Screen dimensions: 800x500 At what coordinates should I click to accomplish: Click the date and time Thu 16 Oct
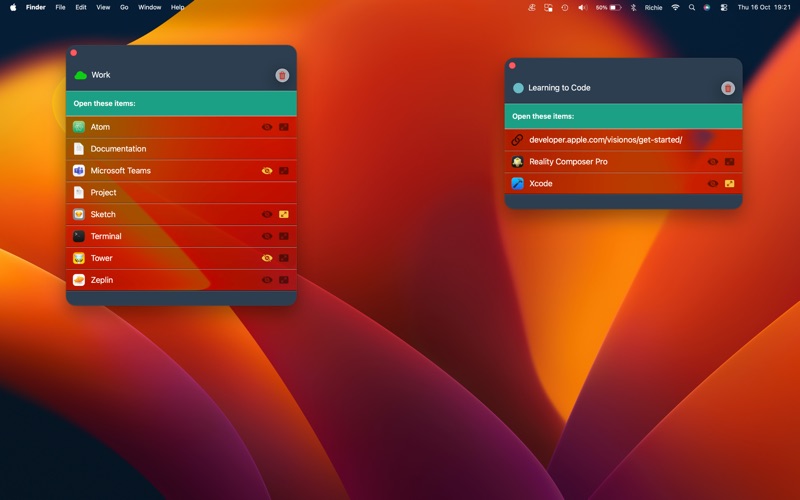point(764,8)
